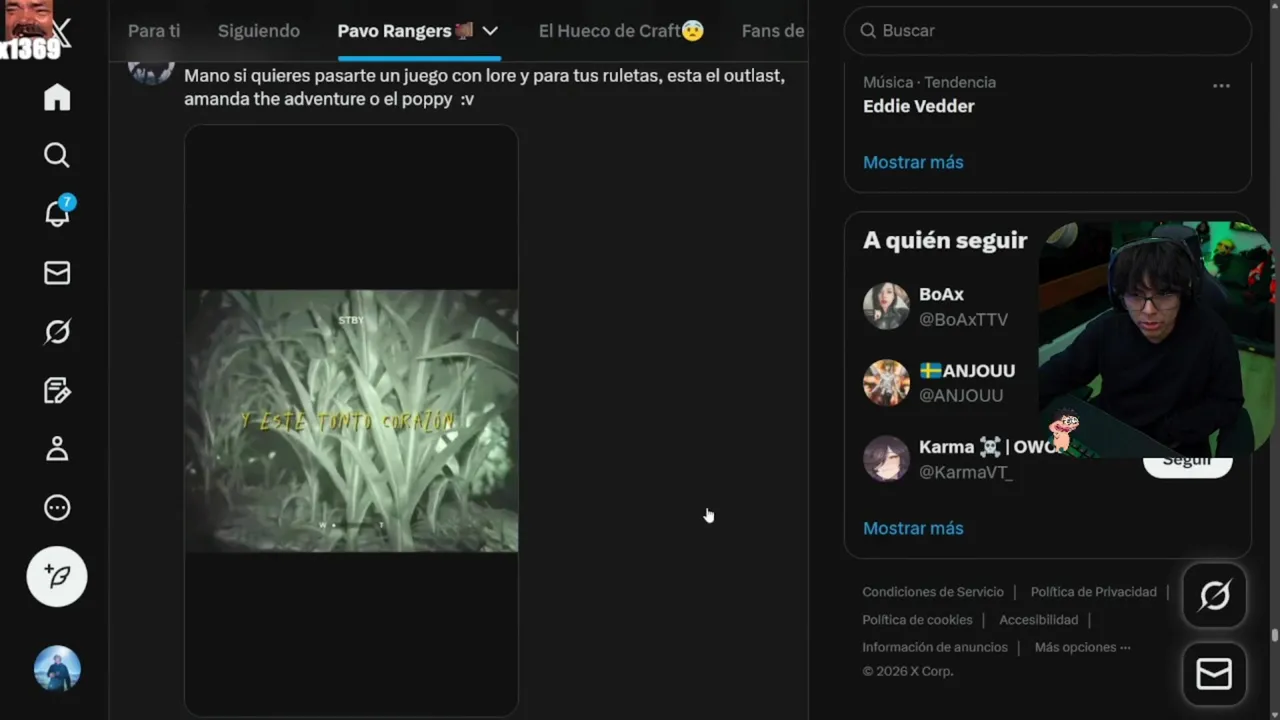Screen dimensions: 1280x720
Task: Expand Más opciones footer menu
Action: [1082, 647]
